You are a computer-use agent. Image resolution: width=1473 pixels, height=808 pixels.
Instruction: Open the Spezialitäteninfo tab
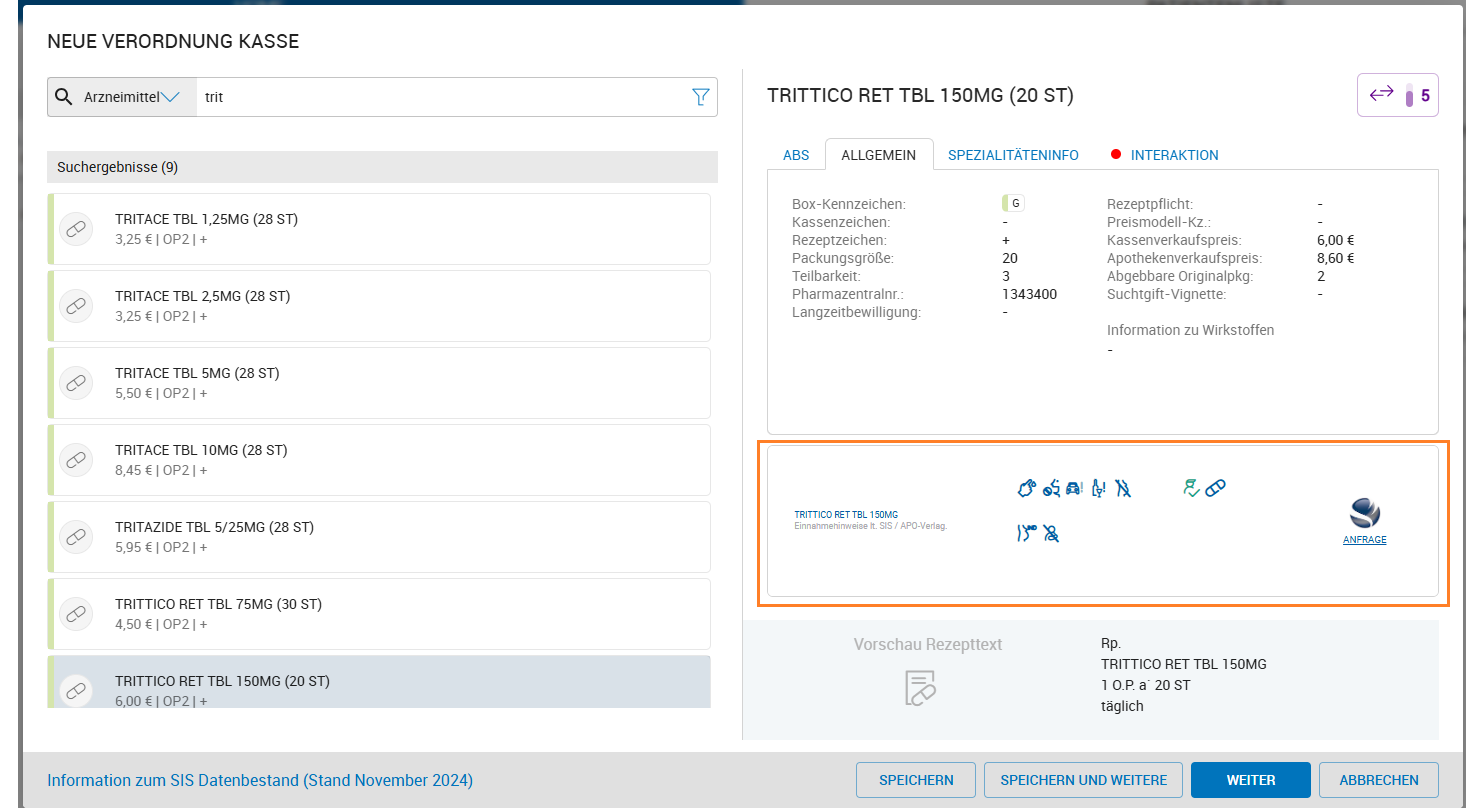[x=1013, y=155]
